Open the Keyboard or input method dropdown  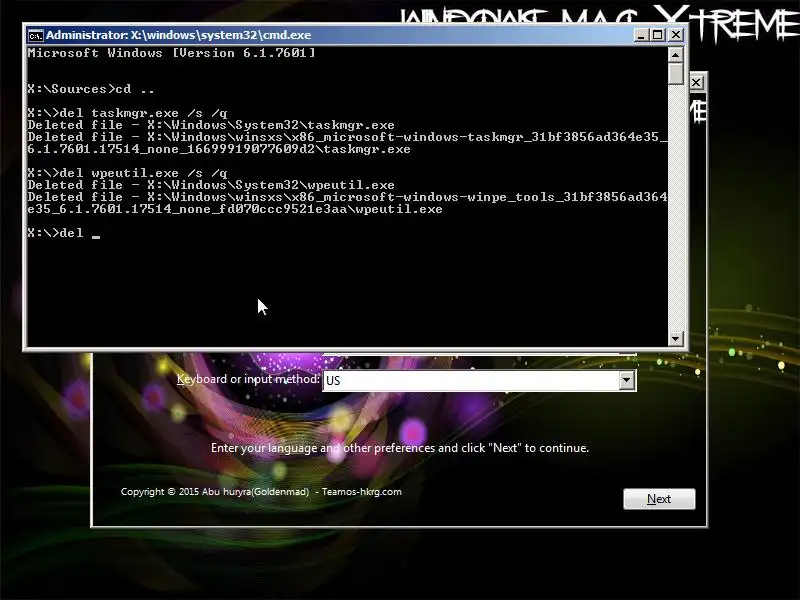tap(627, 380)
